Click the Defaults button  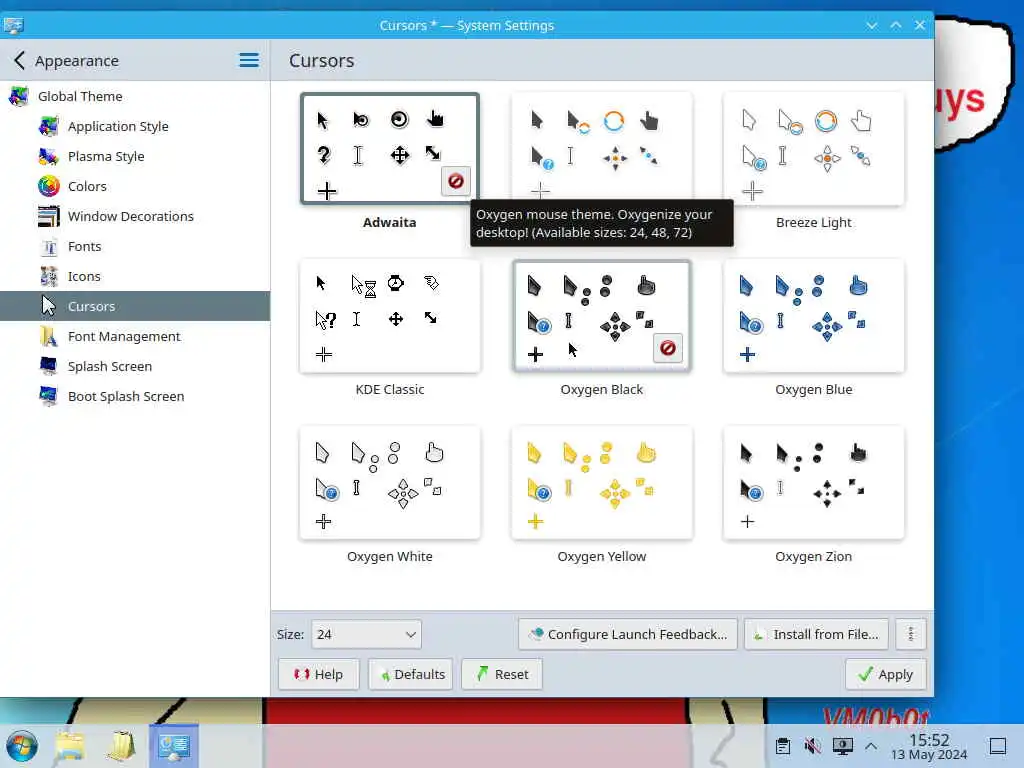[x=411, y=674]
